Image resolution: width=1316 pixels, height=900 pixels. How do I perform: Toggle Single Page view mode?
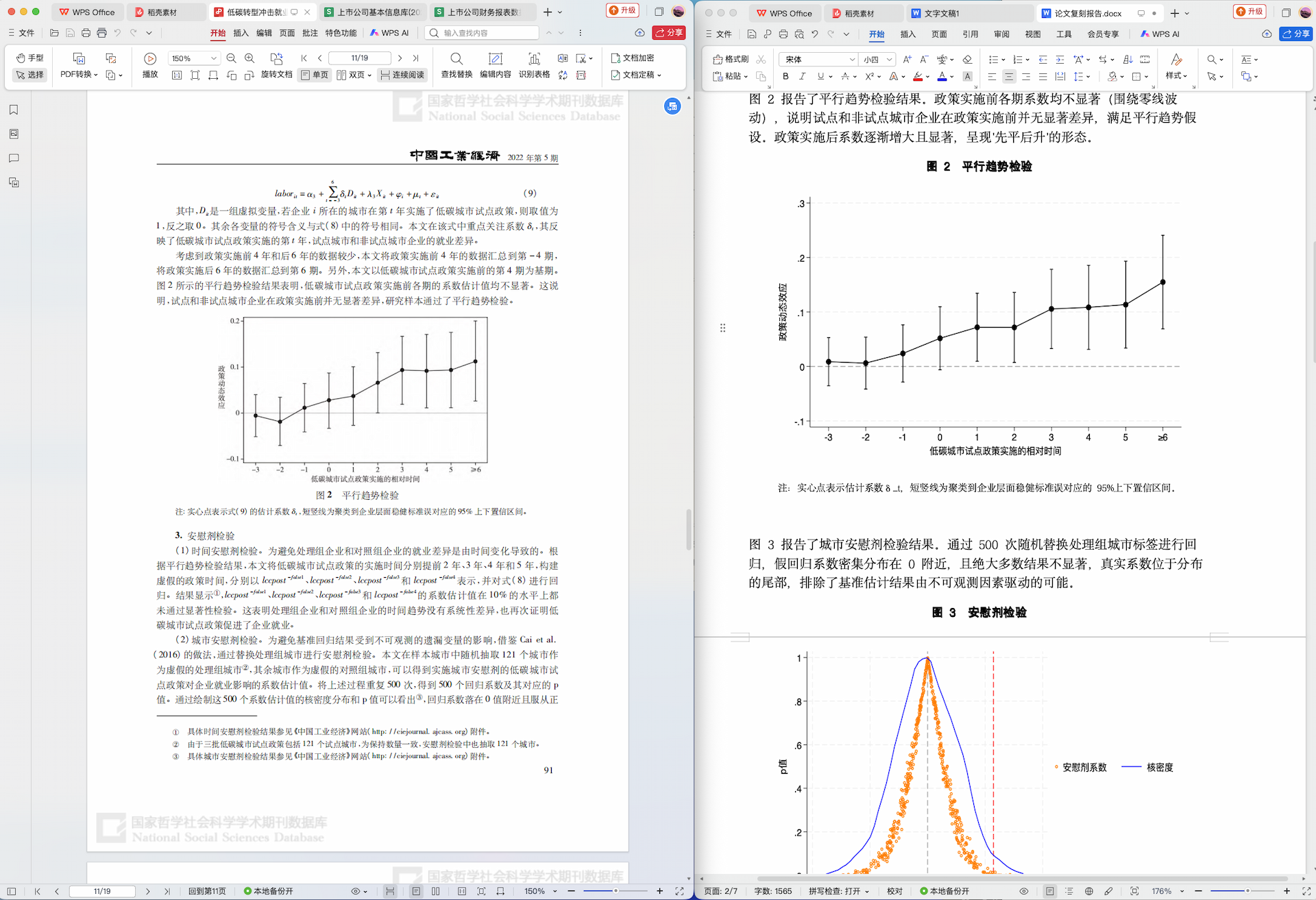pyautogui.click(x=315, y=75)
